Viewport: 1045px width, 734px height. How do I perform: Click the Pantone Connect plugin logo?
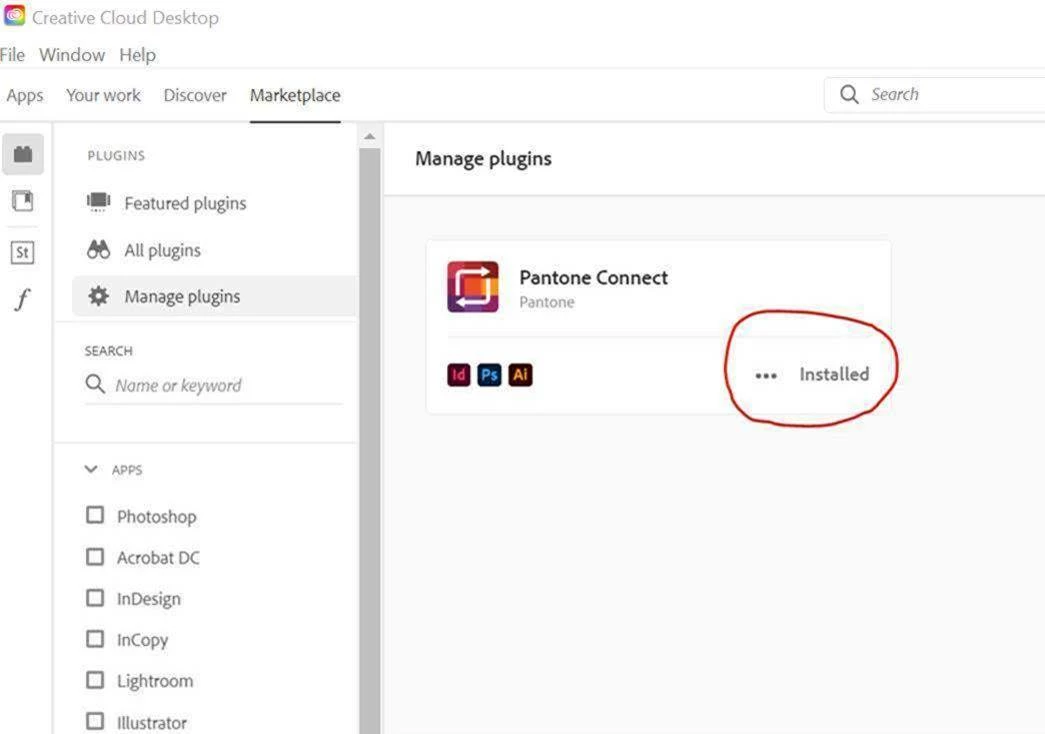(473, 287)
